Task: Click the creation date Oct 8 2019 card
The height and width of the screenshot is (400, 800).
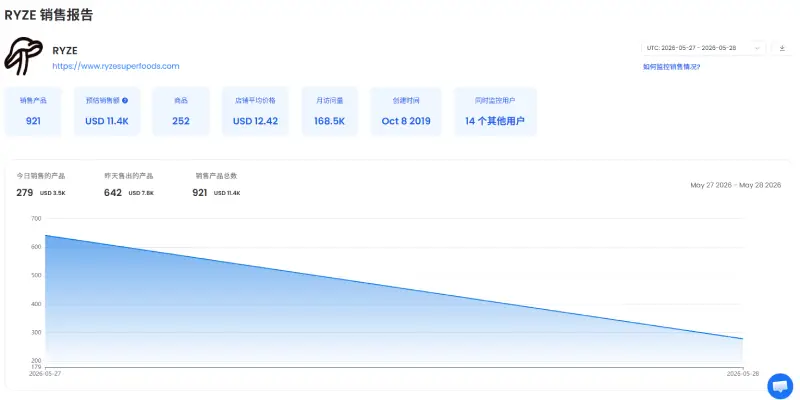Action: 406,112
